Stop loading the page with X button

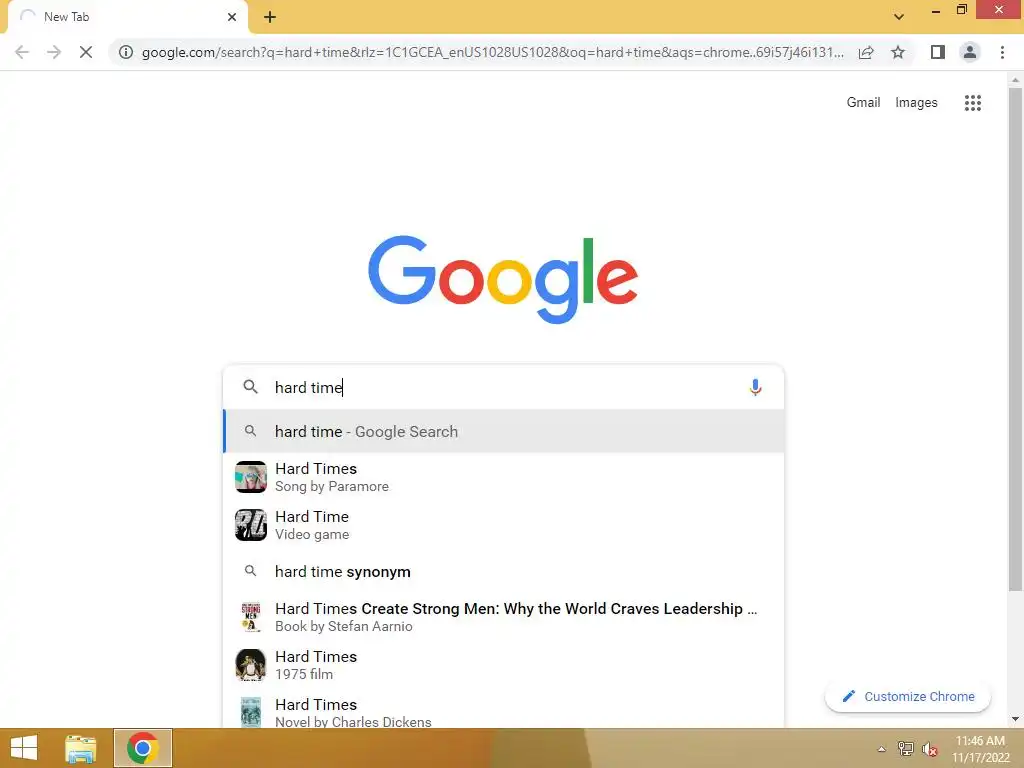point(86,52)
